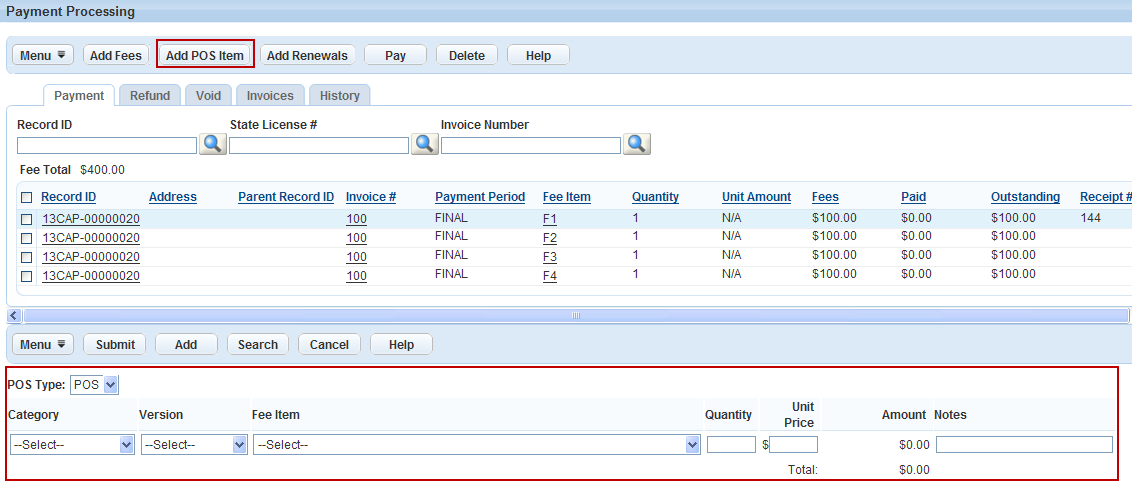Check the box for fee item F1 row
Image resolution: width=1132 pixels, height=482 pixels.
point(27,219)
